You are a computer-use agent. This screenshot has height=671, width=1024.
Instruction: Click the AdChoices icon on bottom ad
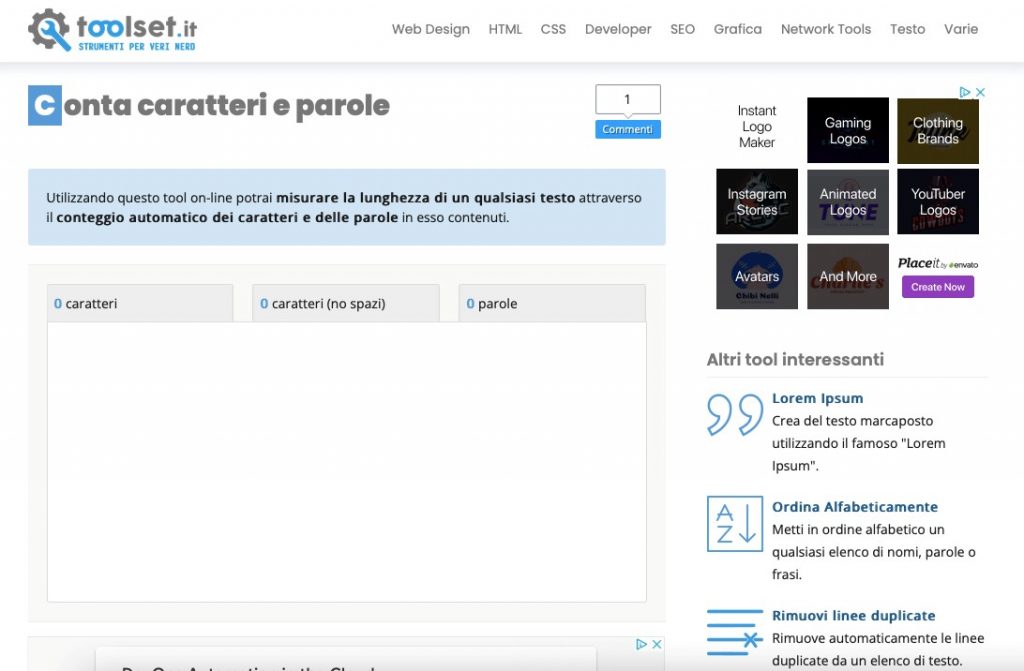[642, 645]
